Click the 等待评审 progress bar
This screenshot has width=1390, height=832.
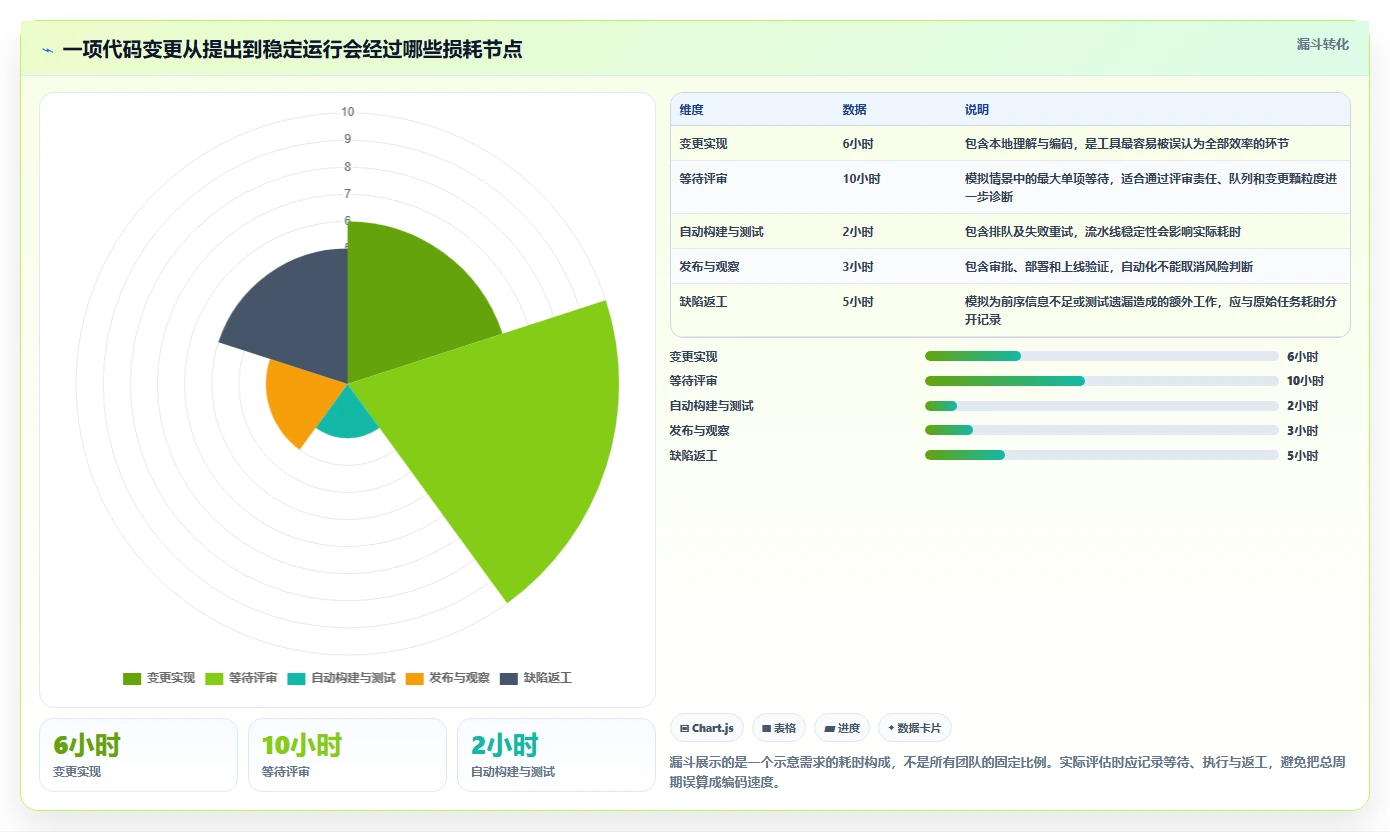(1102, 381)
